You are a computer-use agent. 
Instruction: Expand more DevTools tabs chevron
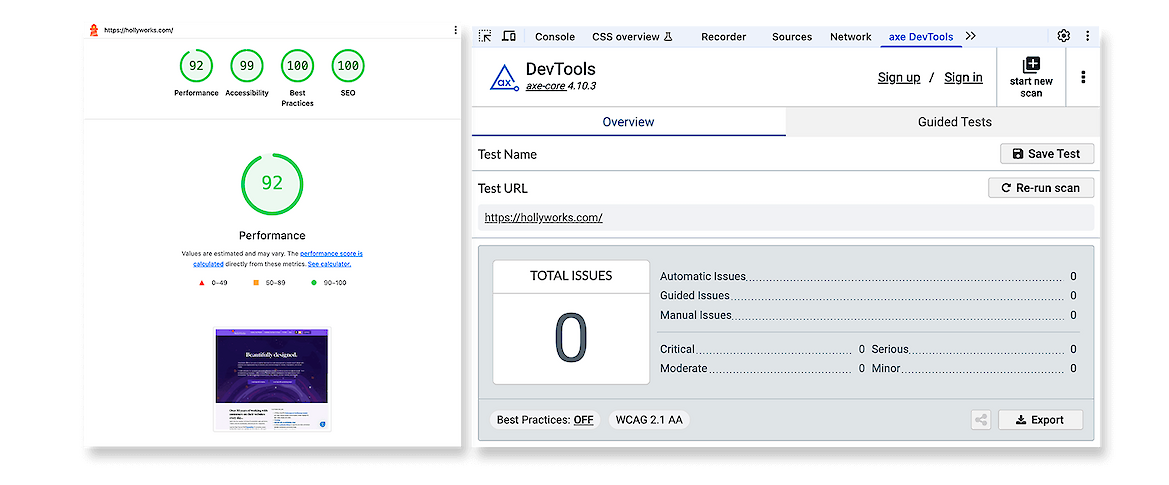[970, 36]
